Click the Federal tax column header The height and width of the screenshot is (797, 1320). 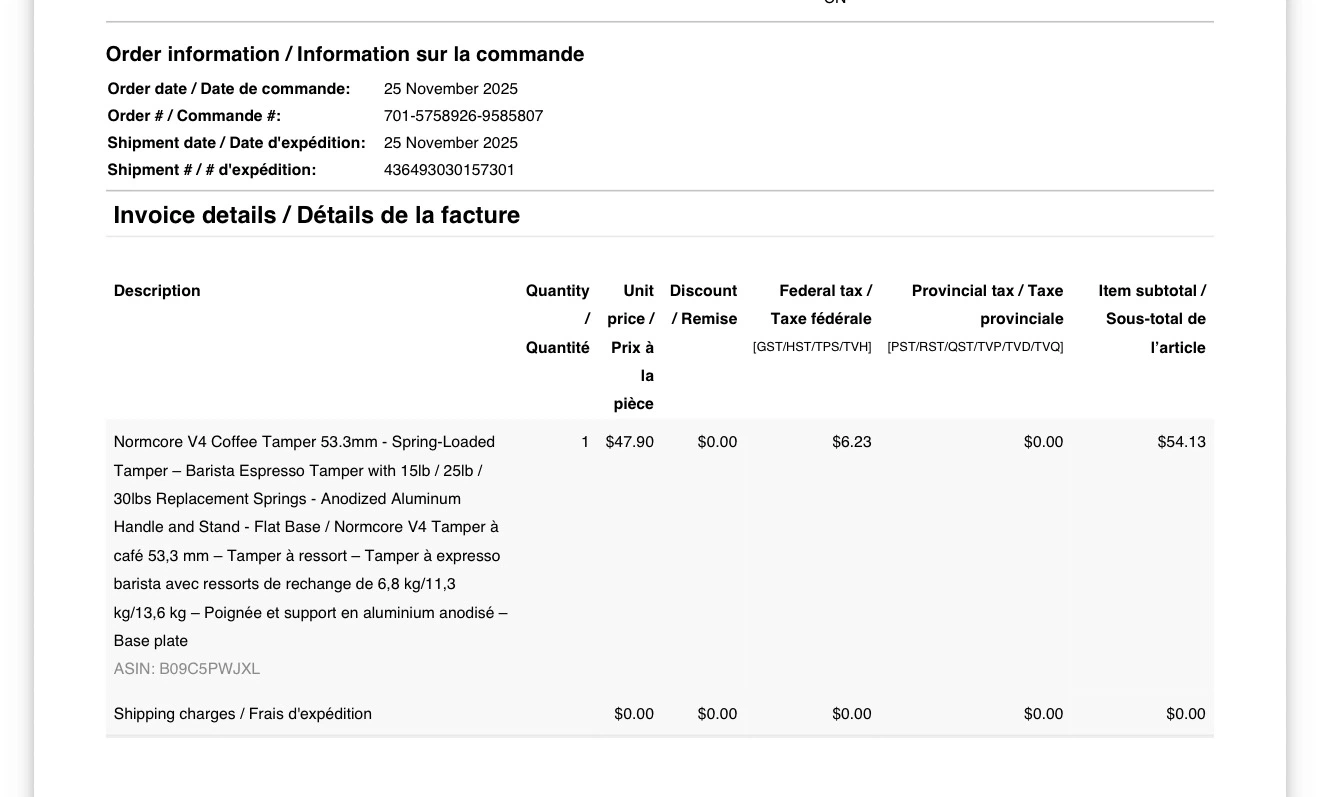tap(812, 318)
